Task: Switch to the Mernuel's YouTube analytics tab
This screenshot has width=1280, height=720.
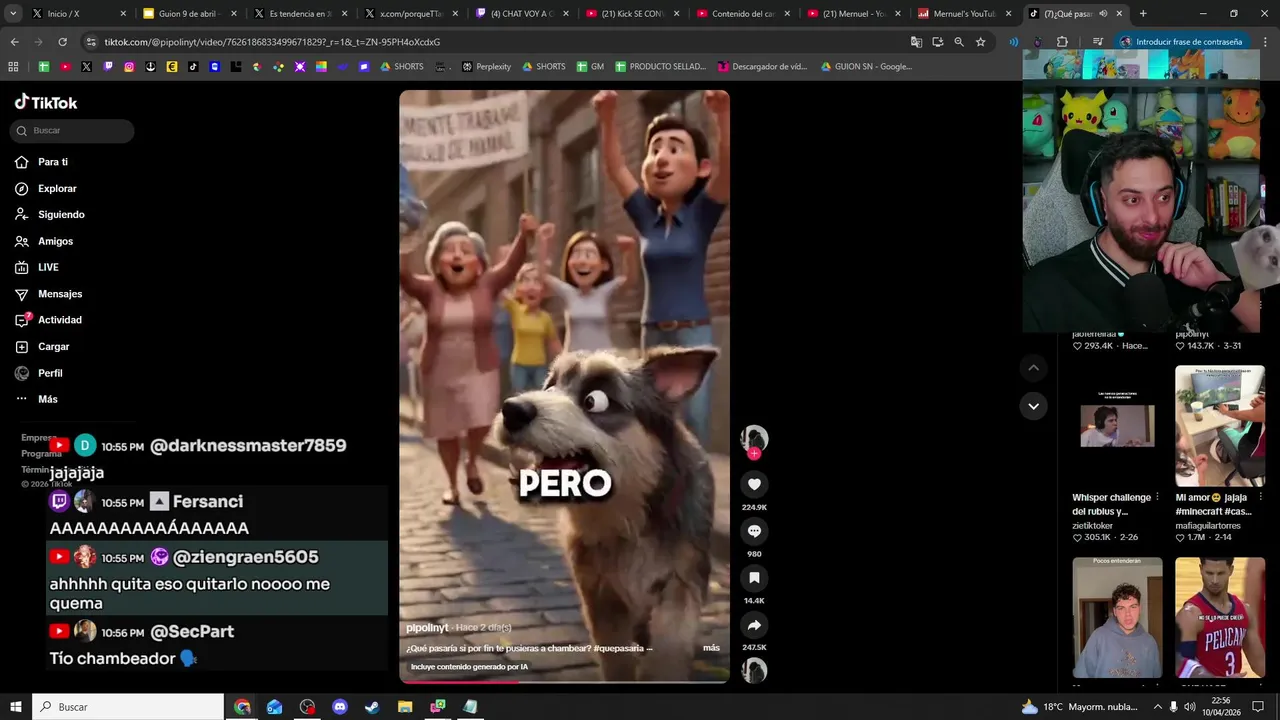Action: [964, 14]
